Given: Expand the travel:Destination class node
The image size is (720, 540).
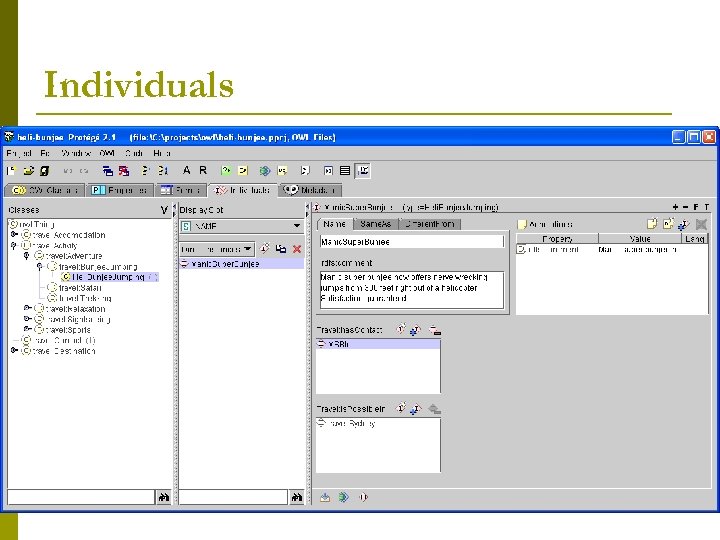Looking at the screenshot, I should pos(14,350).
